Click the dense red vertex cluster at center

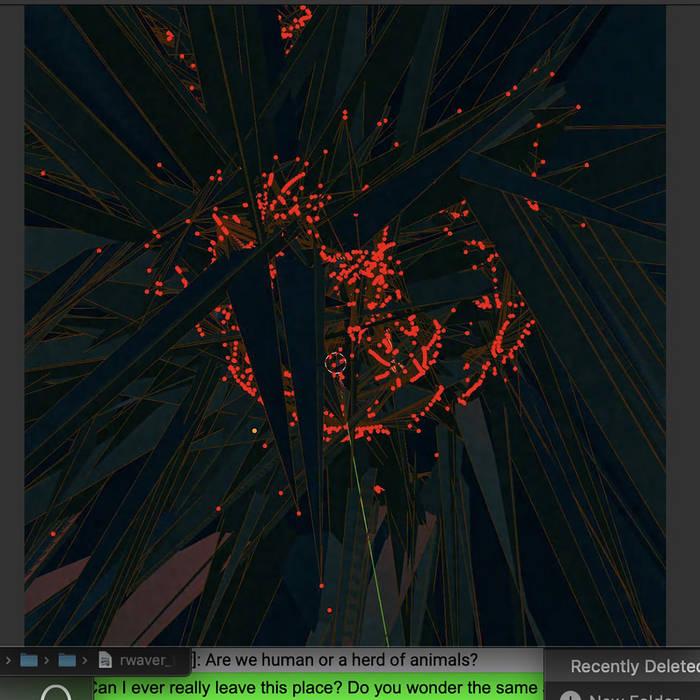(x=365, y=270)
